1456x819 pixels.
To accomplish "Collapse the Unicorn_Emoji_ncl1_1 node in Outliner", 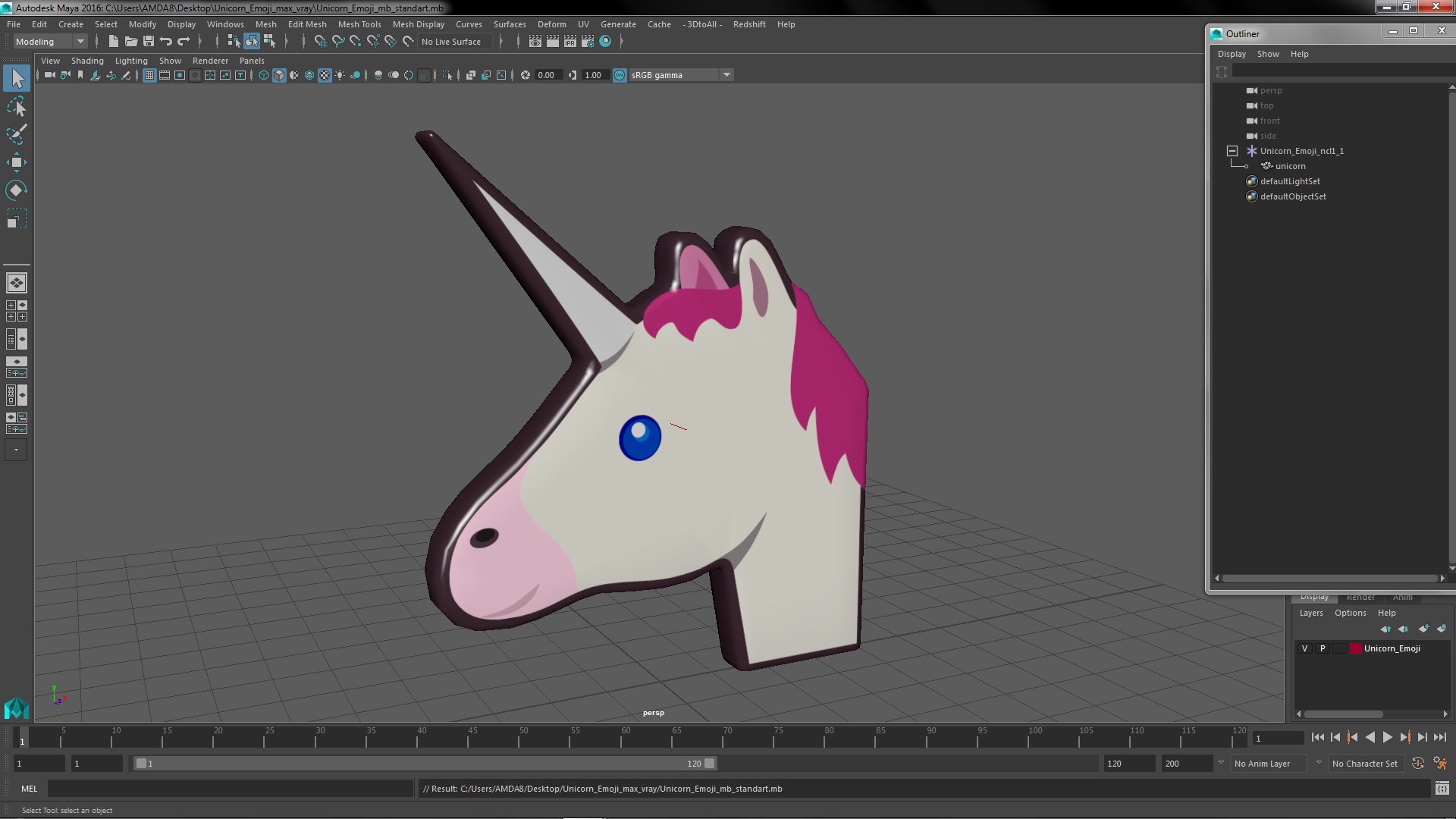I will pyautogui.click(x=1232, y=151).
